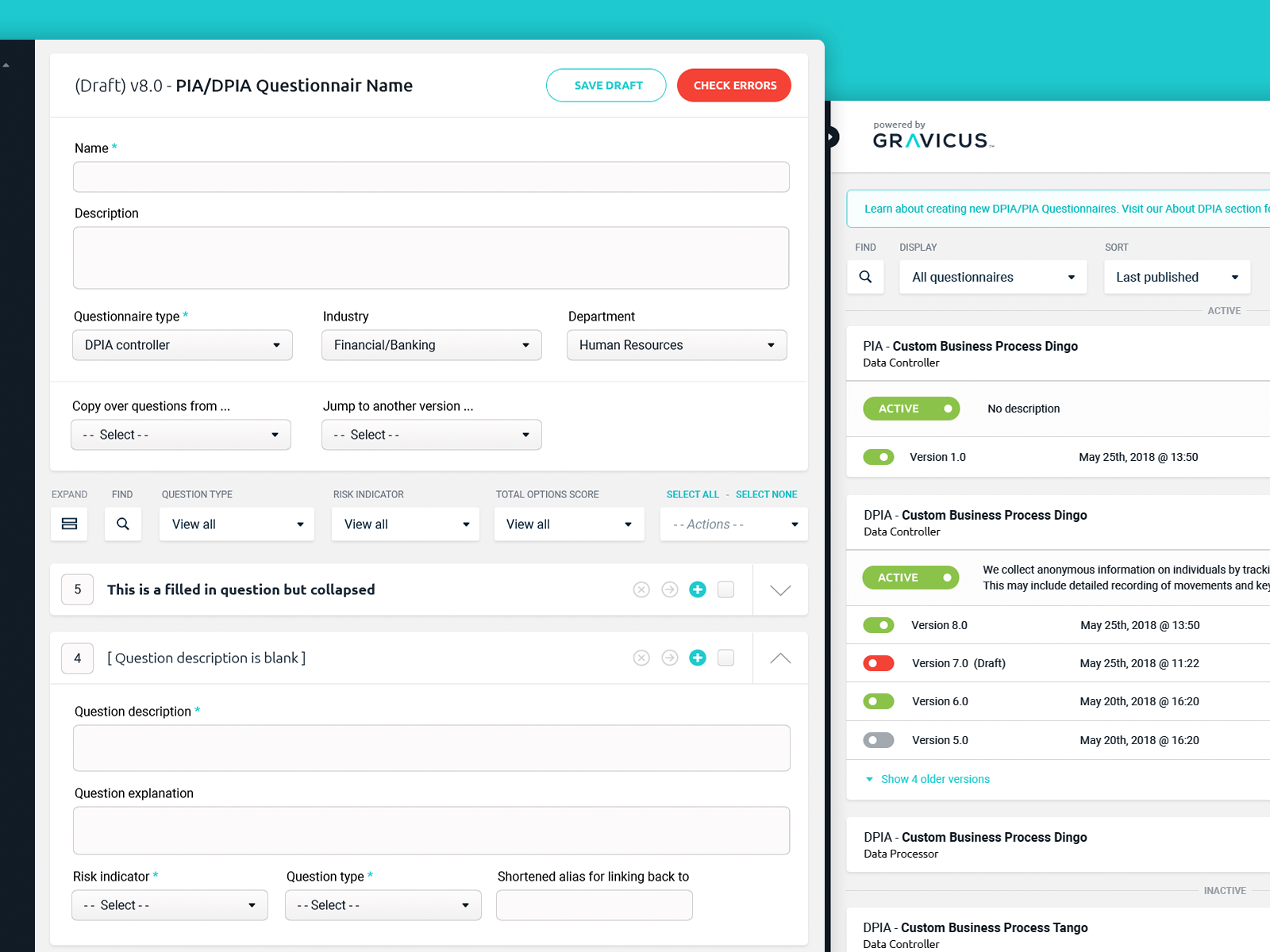
Task: Open question 4's Risk indicator select
Action: (170, 905)
